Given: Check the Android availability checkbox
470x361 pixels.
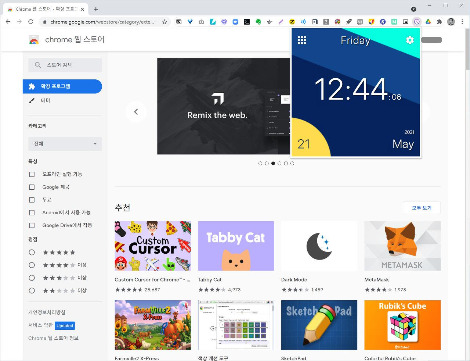Looking at the screenshot, I should click(x=32, y=212).
